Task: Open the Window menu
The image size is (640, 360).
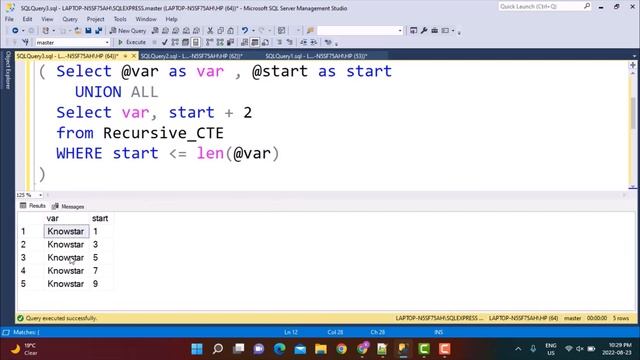Action: click(x=146, y=19)
